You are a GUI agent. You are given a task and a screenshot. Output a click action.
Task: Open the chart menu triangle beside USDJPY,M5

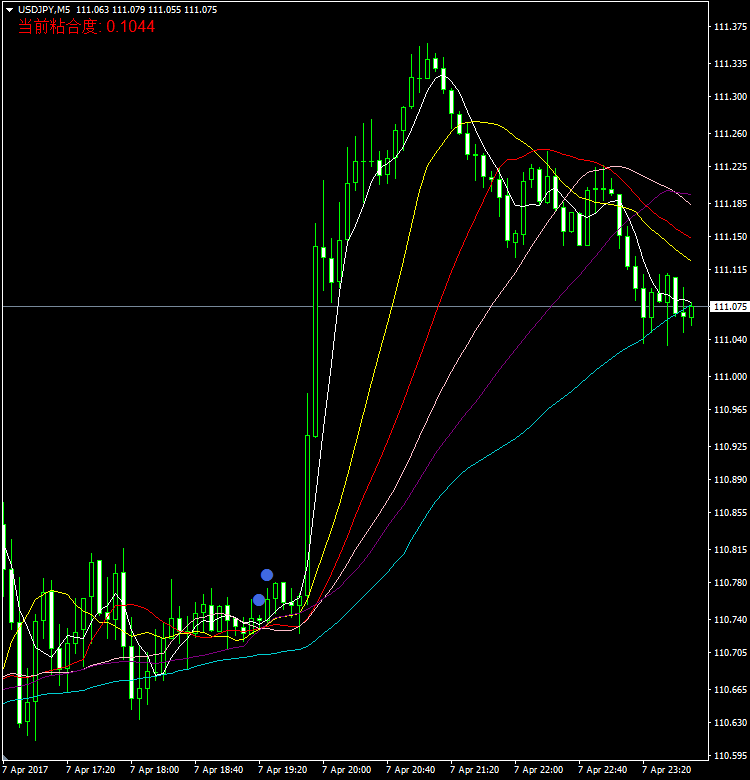9,10
